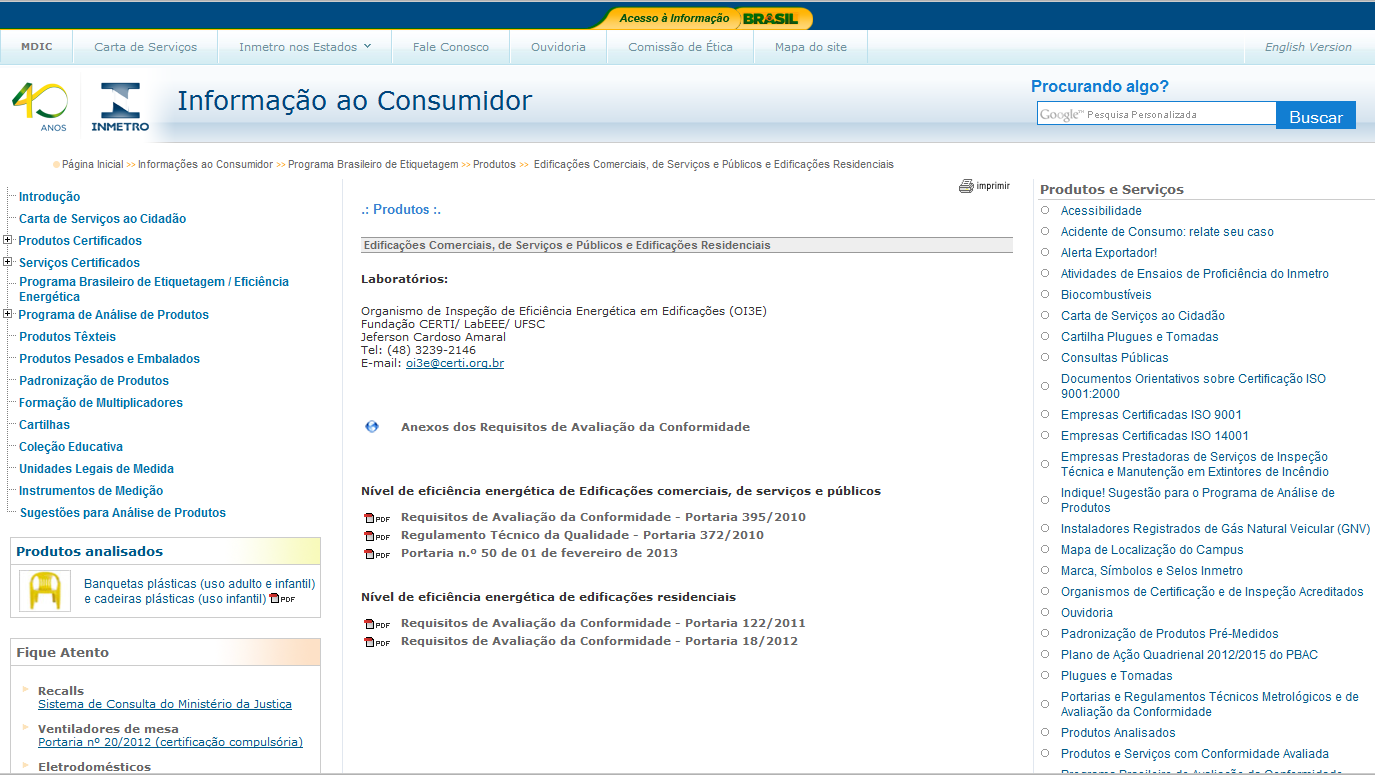Select Padronização de Produtos in sidebar
Screen dimensions: 1375x775
pos(94,381)
